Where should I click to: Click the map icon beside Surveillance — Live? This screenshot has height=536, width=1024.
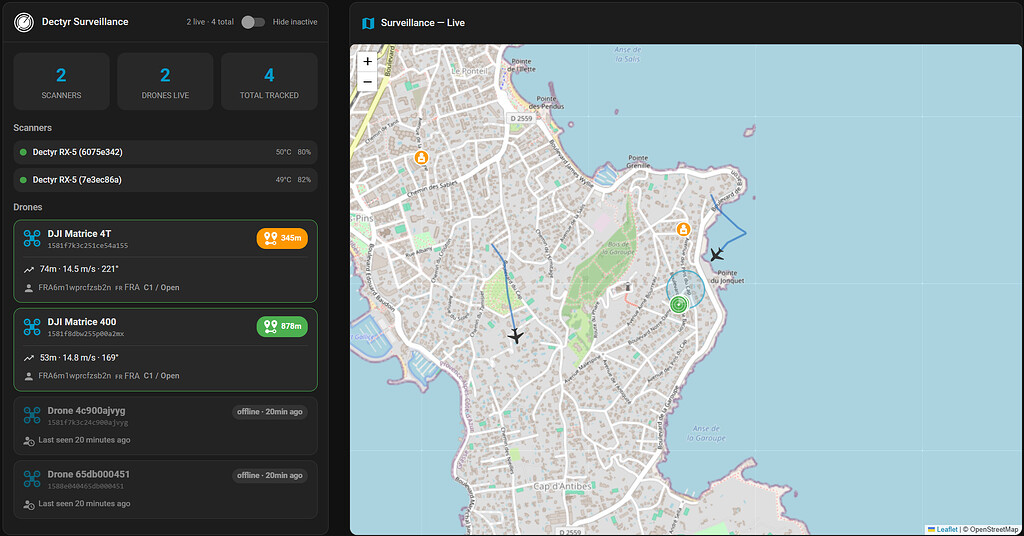(x=368, y=23)
